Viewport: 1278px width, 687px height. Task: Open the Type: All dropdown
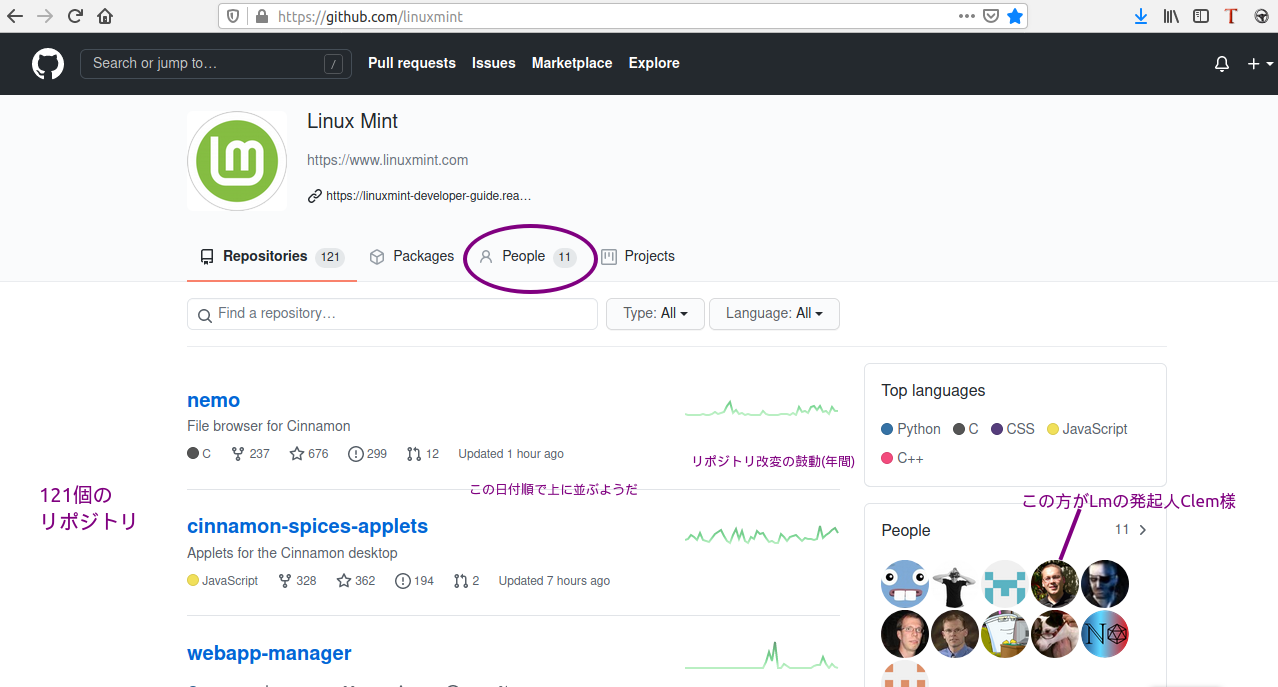pos(655,313)
